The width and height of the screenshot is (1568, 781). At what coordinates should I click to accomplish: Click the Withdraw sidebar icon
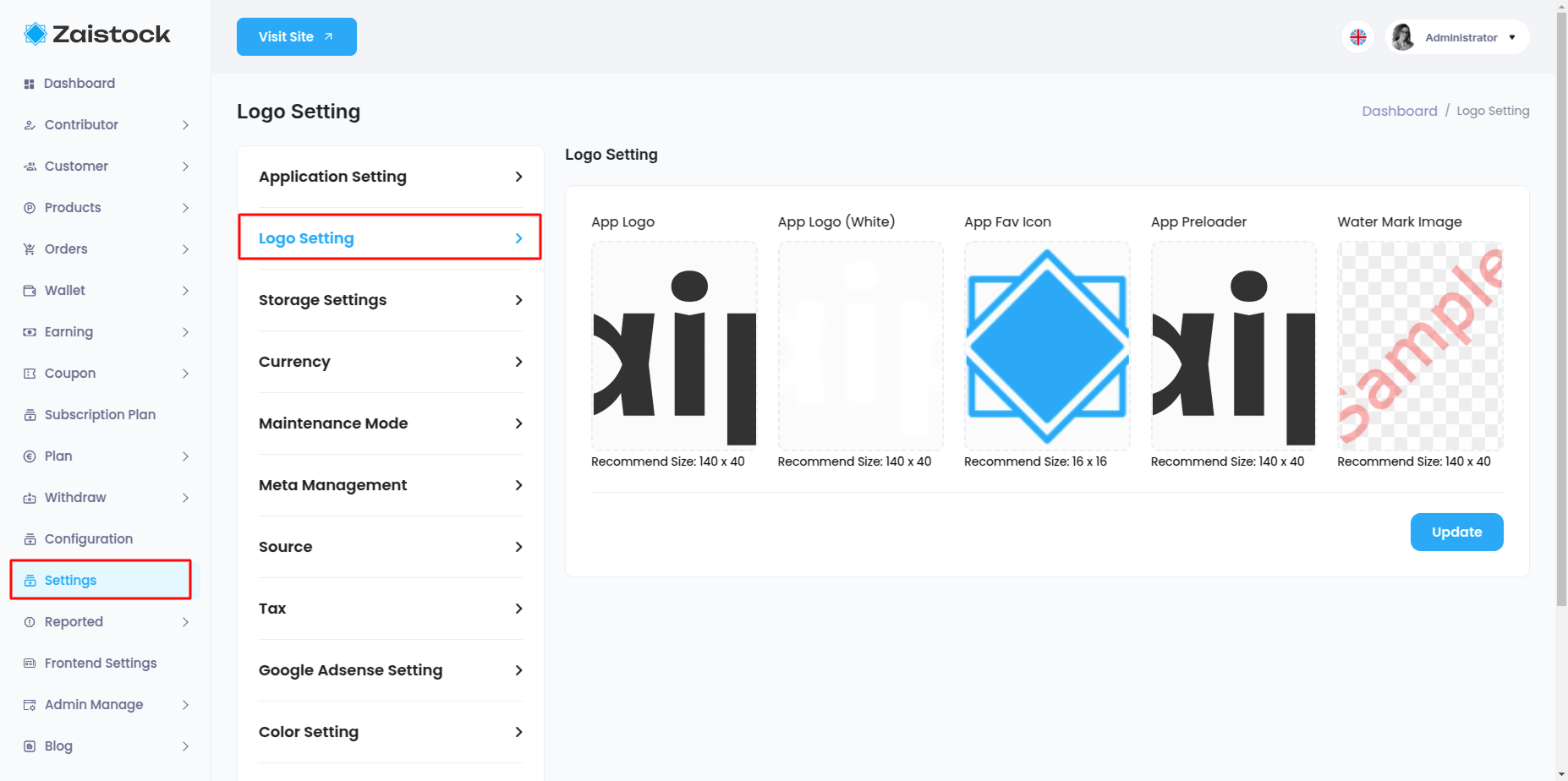pyautogui.click(x=30, y=498)
